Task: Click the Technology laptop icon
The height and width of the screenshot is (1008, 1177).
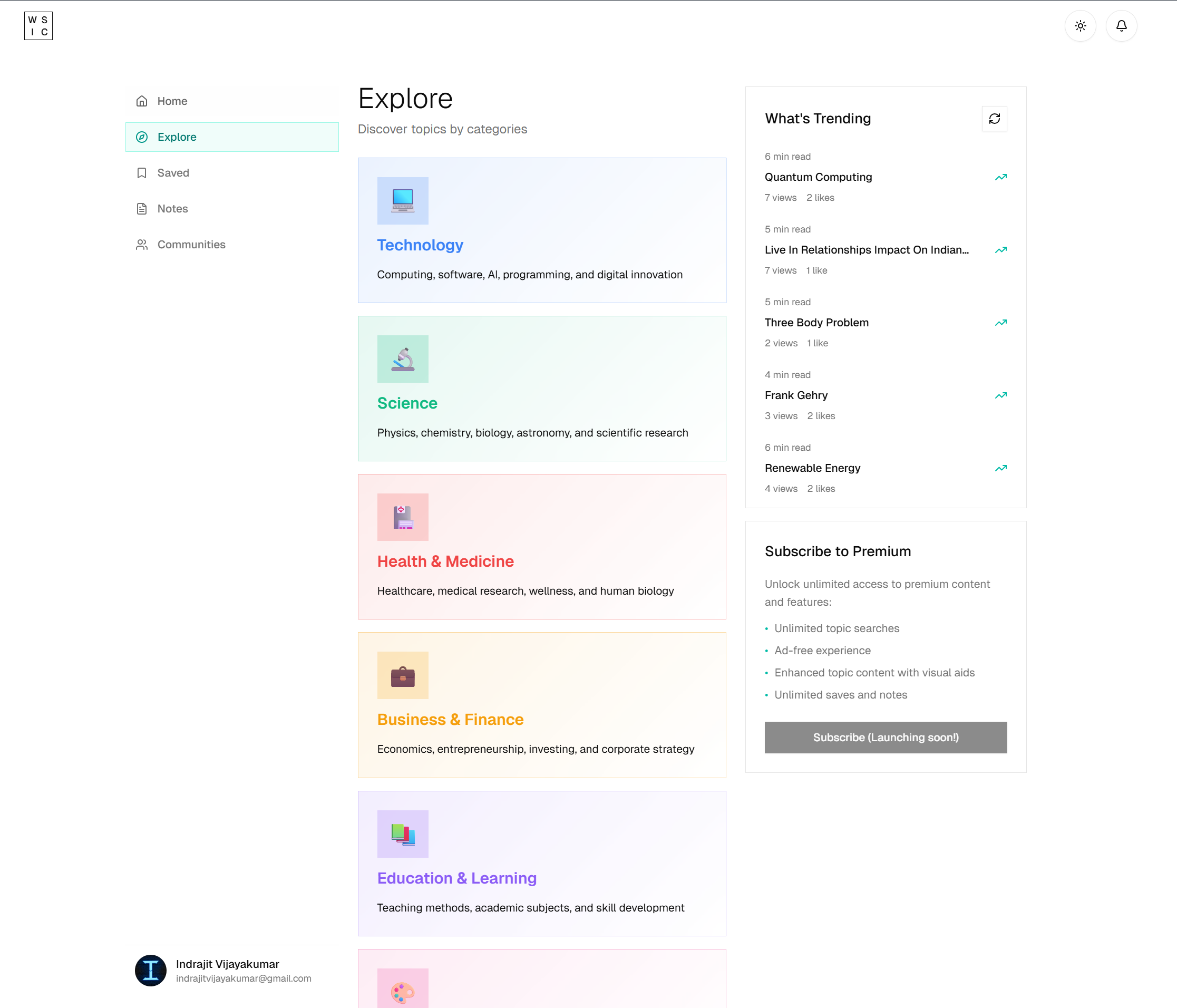Action: [402, 200]
